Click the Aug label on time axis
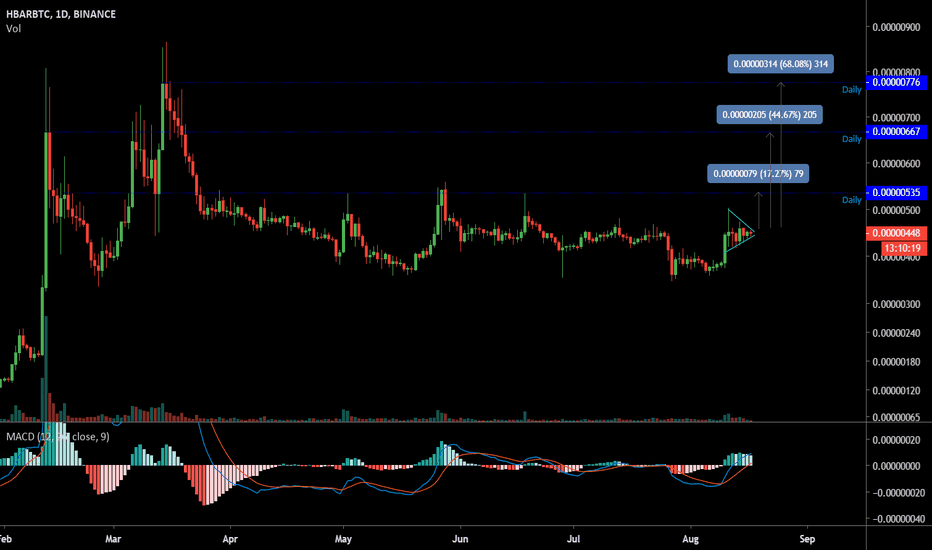 tap(690, 539)
